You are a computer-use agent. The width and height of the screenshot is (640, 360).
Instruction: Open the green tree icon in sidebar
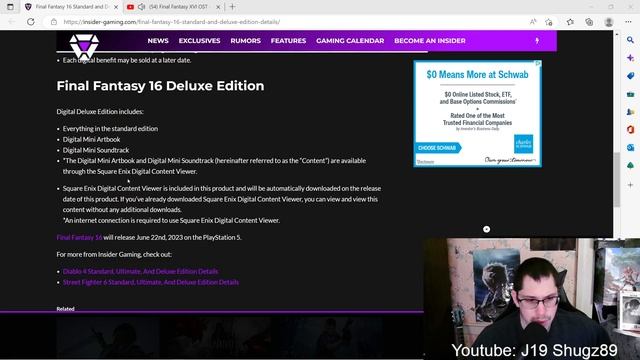coord(630,166)
